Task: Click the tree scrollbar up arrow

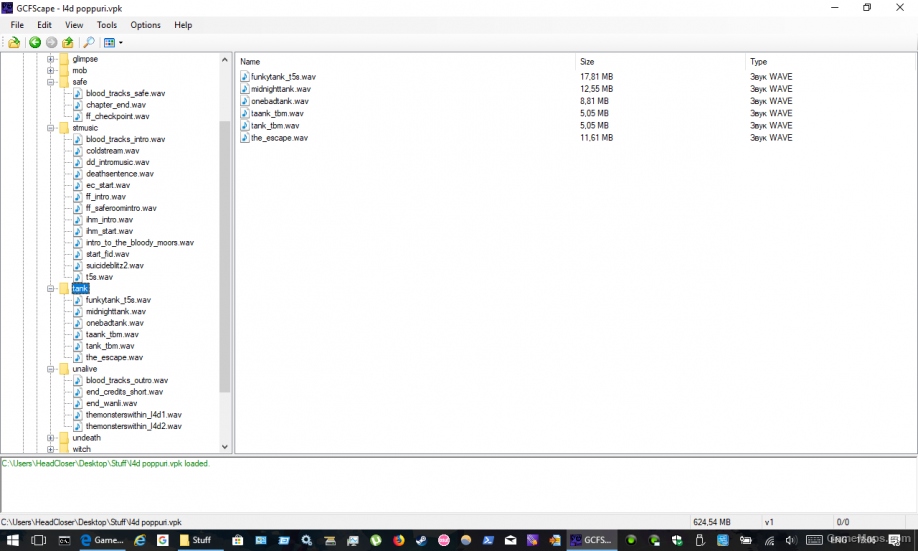Action: click(225, 59)
